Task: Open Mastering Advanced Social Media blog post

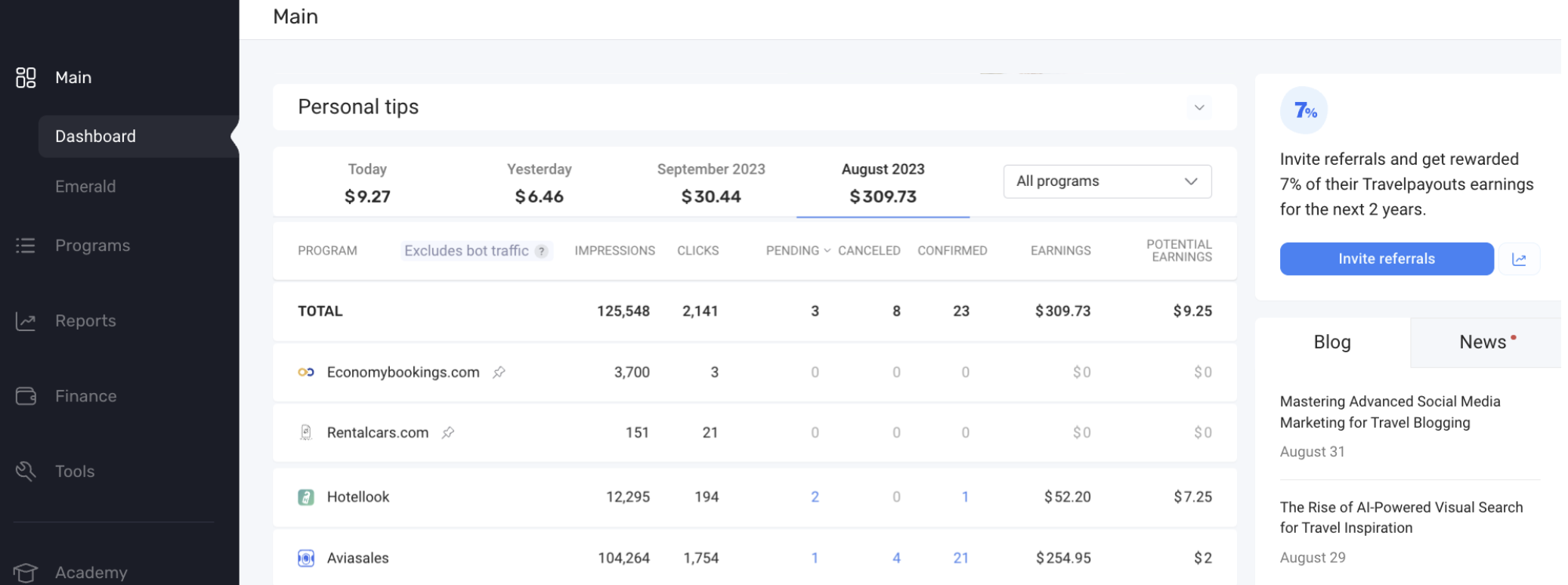Action: (x=1390, y=412)
